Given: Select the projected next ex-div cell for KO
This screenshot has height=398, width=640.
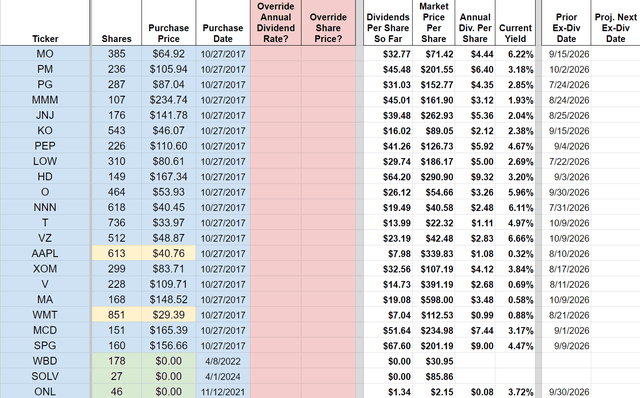Looking at the screenshot, I should pos(616,131).
